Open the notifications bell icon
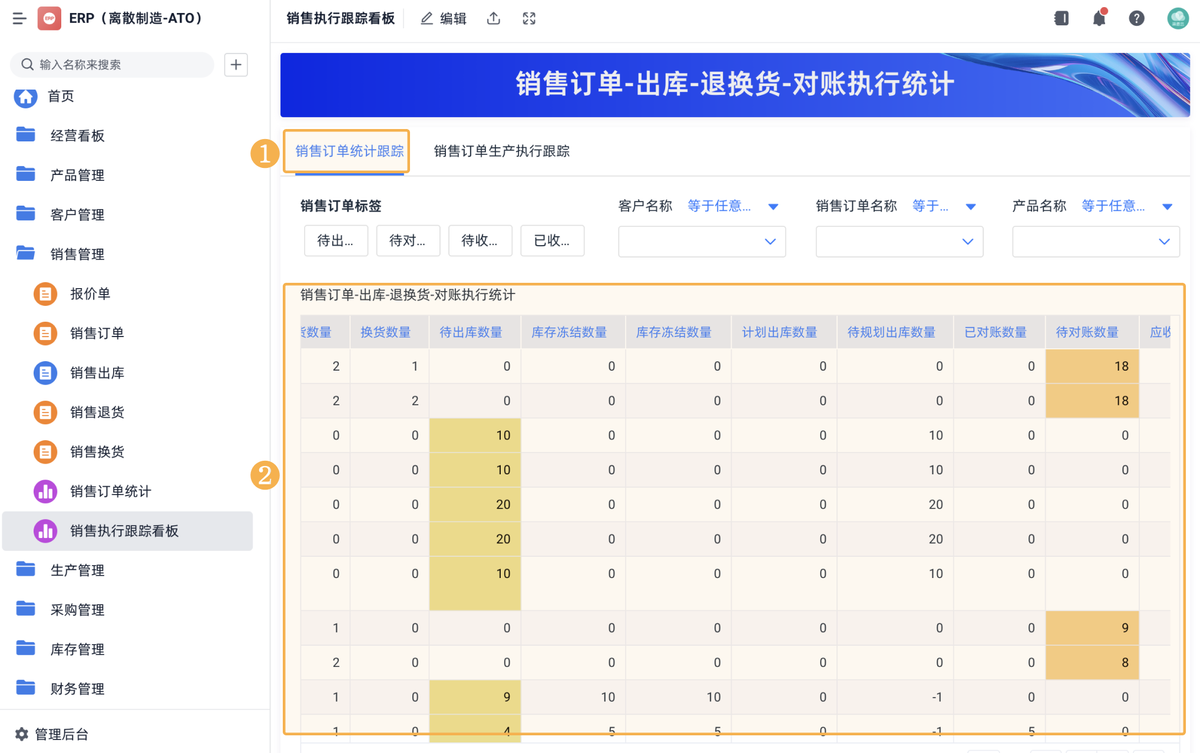The height and width of the screenshot is (753, 1200). coord(1098,18)
